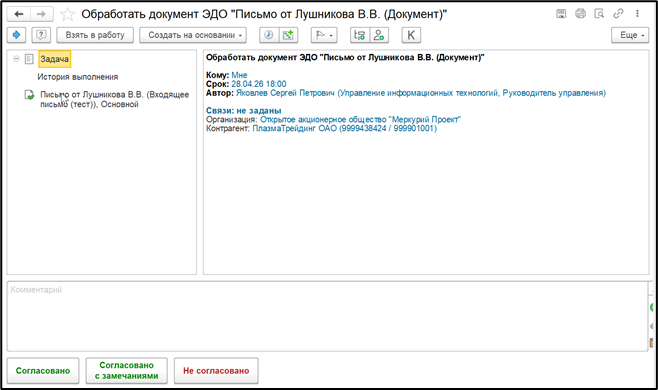Click the save diskette icon in title bar
658x390 pixels.
[561, 14]
